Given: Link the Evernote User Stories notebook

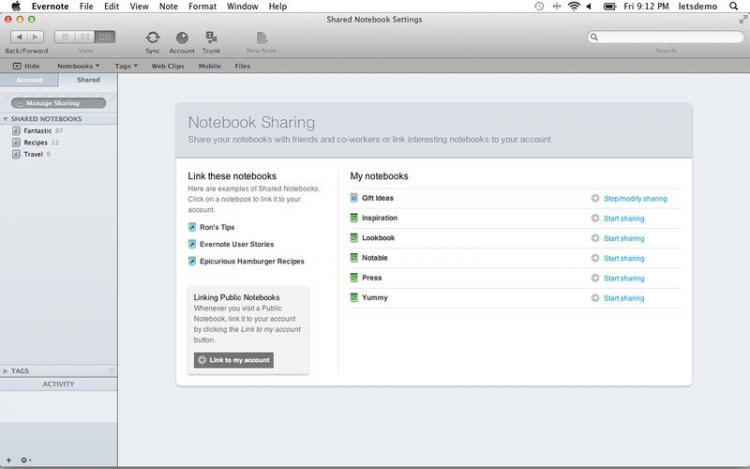Looking at the screenshot, I should 237,244.
